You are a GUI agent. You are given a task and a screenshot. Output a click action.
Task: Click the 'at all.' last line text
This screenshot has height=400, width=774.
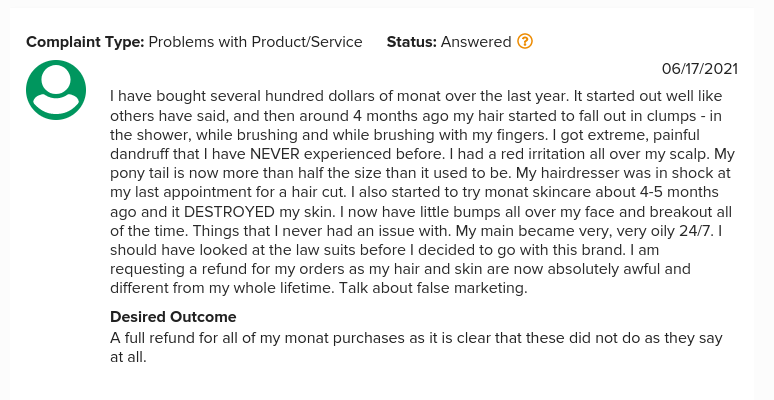tap(128, 357)
